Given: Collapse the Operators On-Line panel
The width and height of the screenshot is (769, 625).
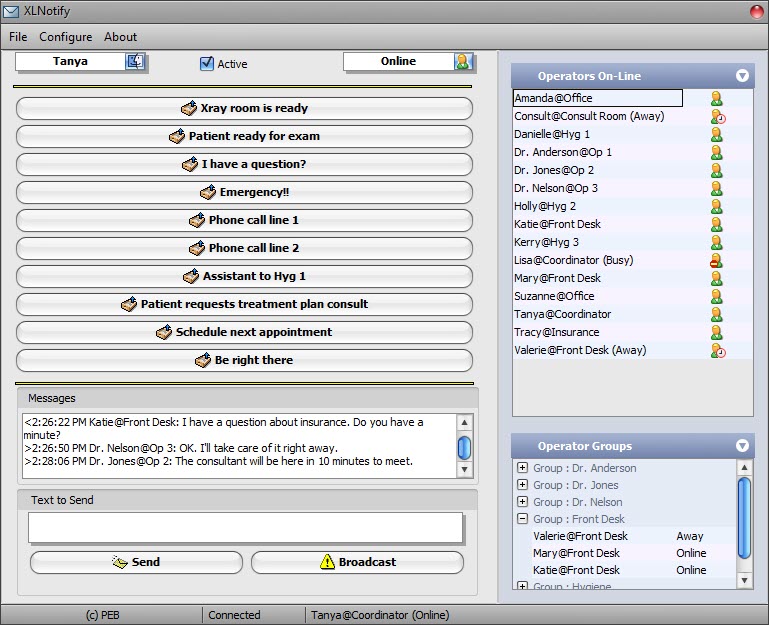Looking at the screenshot, I should point(742,76).
